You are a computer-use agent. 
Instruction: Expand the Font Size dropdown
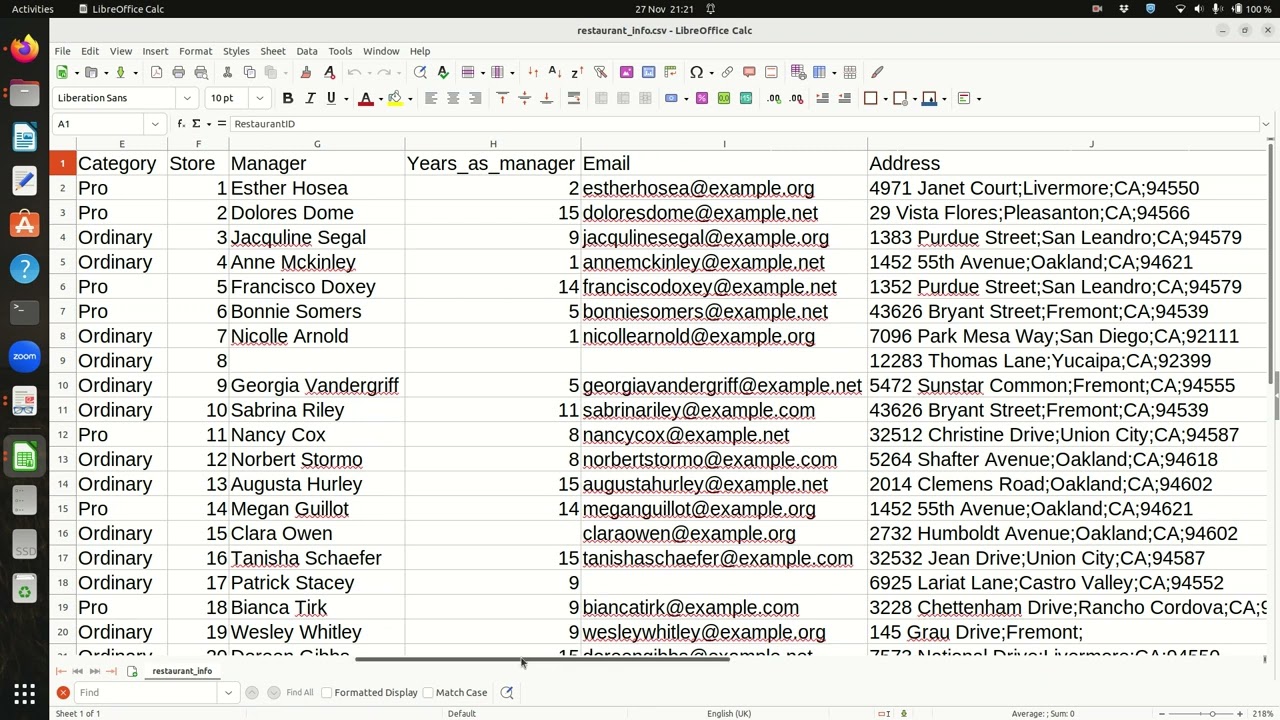(x=260, y=98)
